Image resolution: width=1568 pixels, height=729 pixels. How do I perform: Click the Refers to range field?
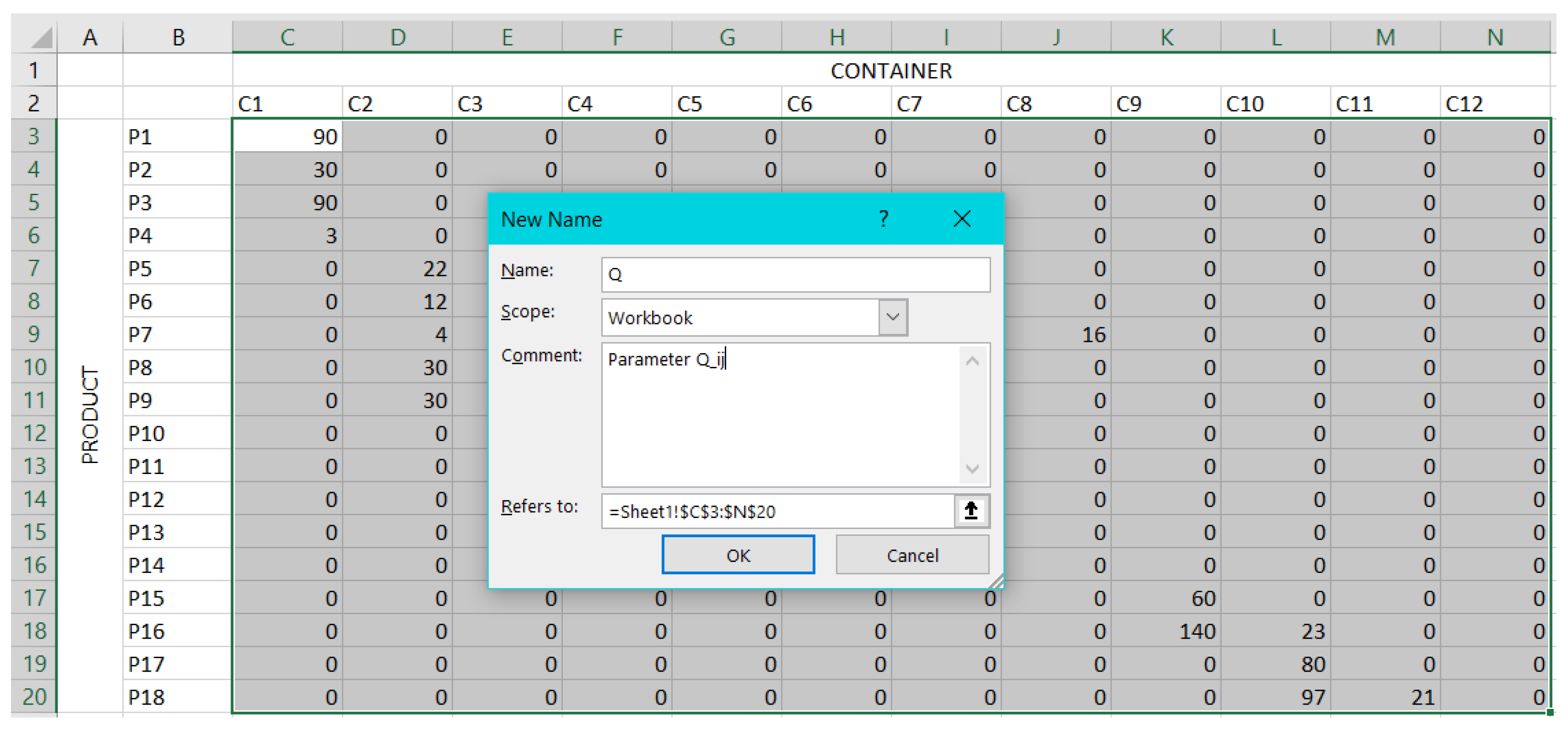tap(777, 511)
